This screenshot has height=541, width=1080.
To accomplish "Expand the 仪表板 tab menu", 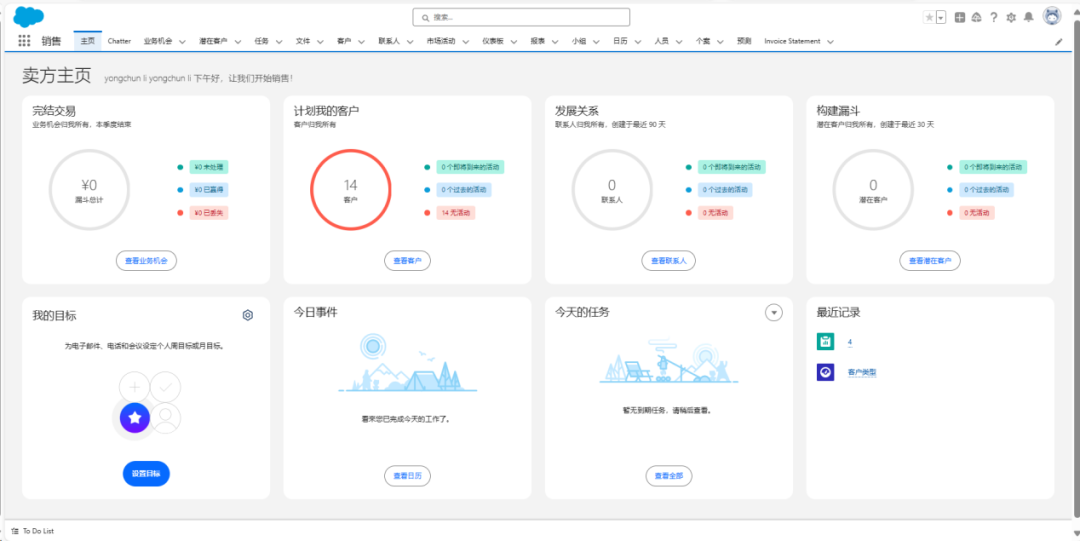I will point(514,41).
